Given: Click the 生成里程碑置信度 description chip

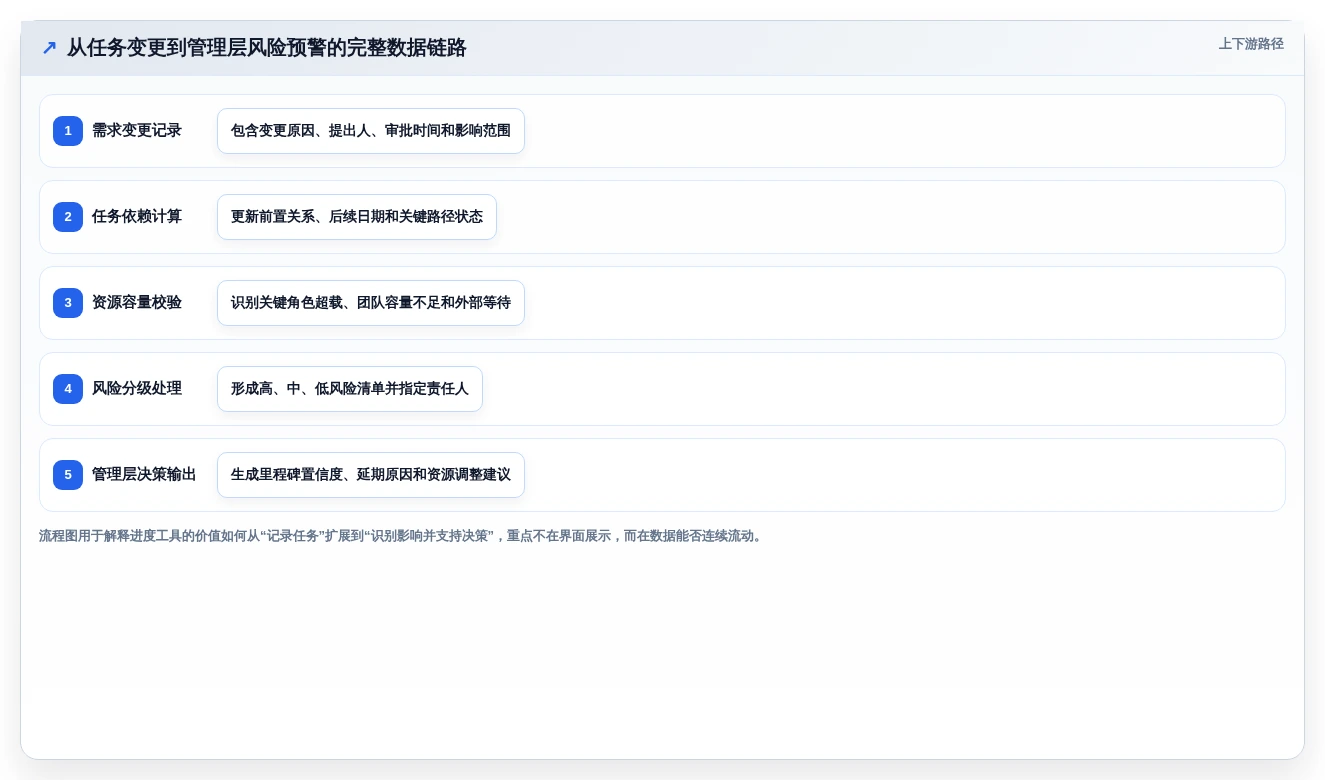Looking at the screenshot, I should point(371,475).
